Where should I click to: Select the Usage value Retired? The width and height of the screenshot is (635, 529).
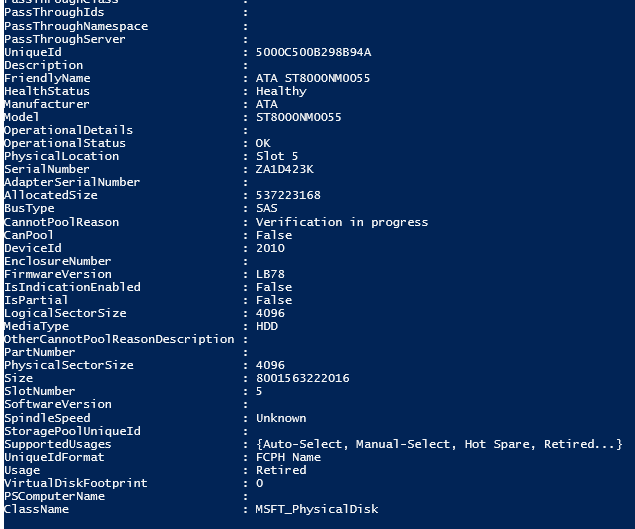pyautogui.click(x=281, y=470)
